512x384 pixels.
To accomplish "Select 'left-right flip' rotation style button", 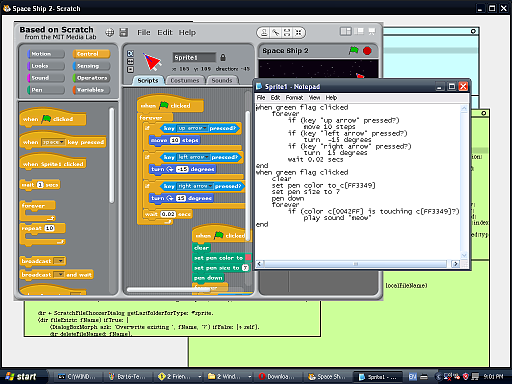I will click(x=130, y=61).
